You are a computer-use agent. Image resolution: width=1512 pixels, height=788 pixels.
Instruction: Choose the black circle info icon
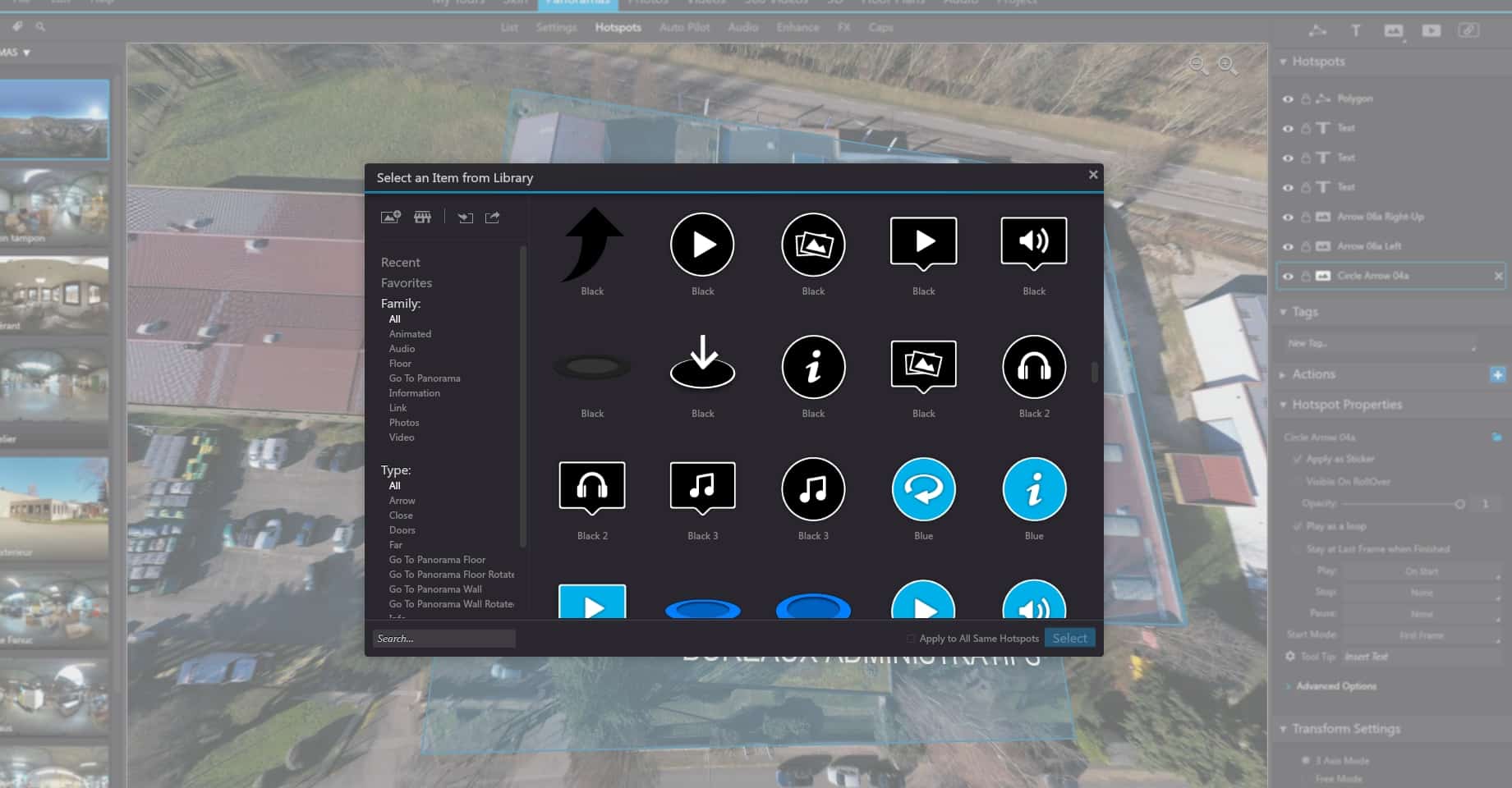click(813, 367)
